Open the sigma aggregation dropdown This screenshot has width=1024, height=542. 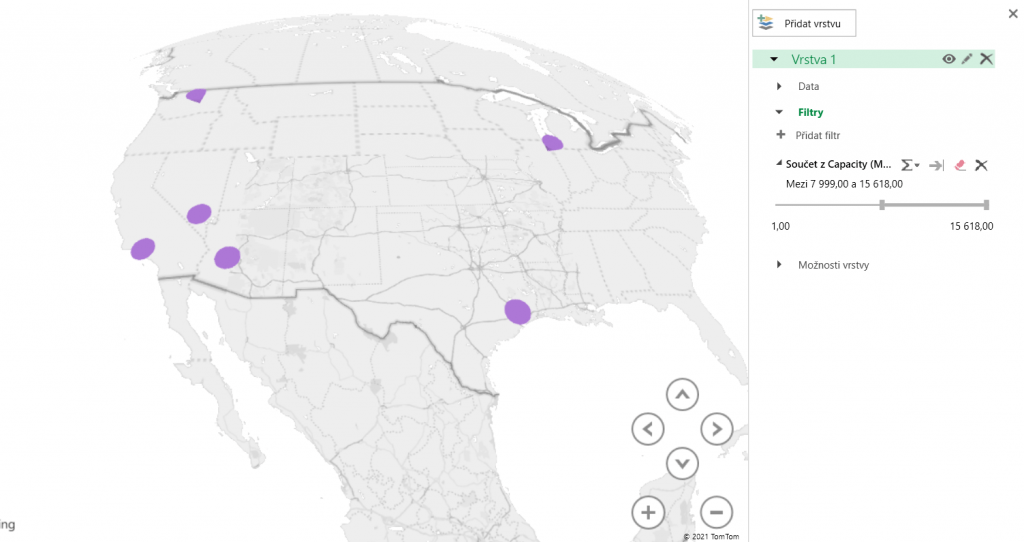click(910, 165)
